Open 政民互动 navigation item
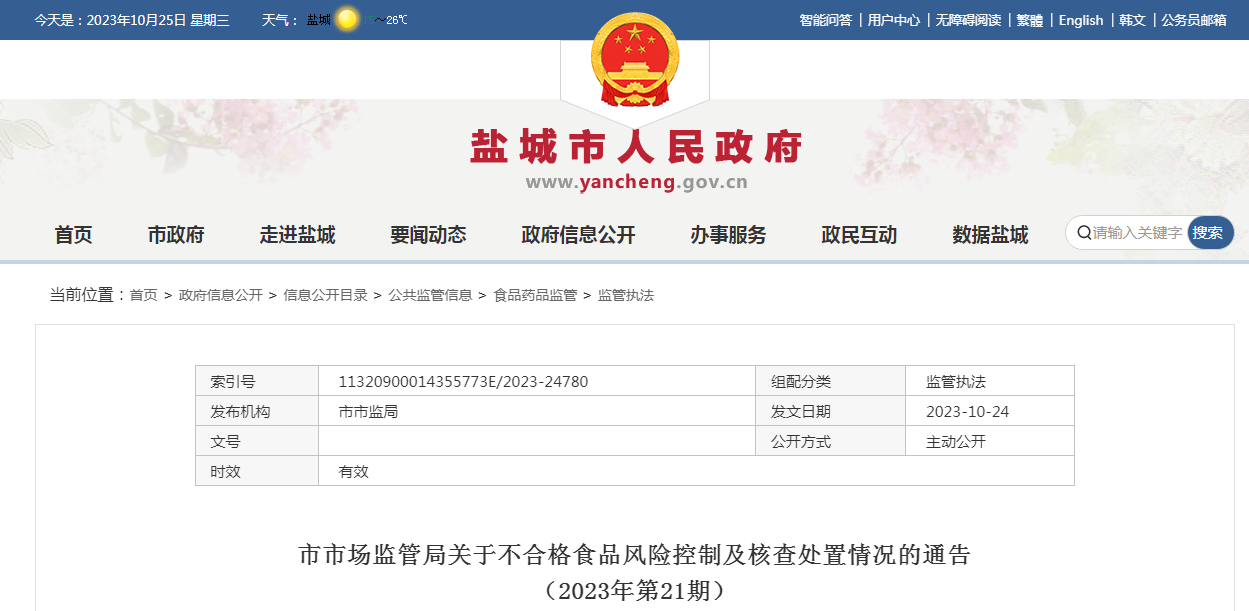Image resolution: width=1249 pixels, height=611 pixels. (859, 235)
